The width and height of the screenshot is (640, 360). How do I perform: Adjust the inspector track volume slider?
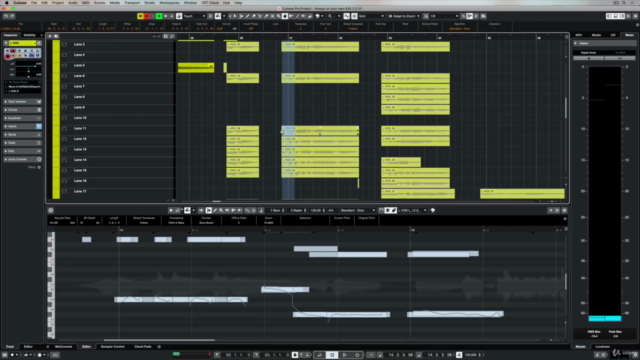point(28,65)
